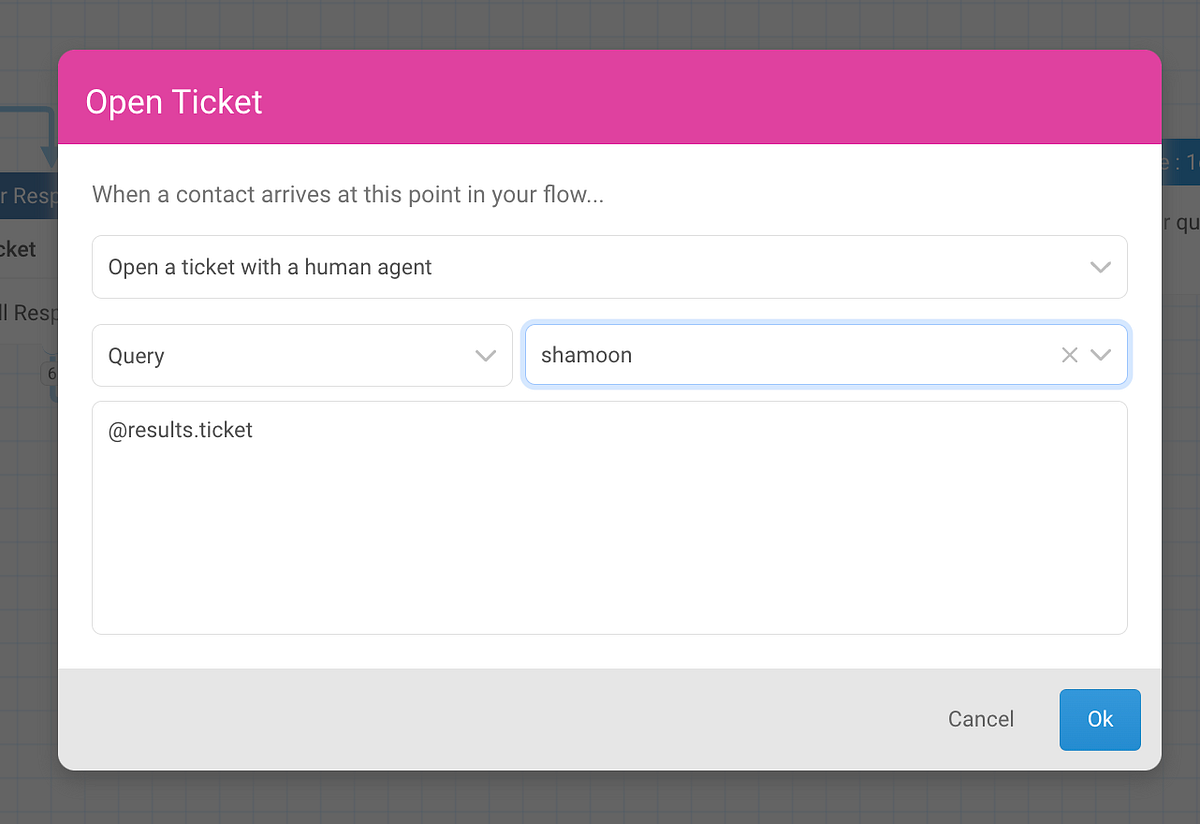Click Ok to save the ticket settings
This screenshot has width=1200, height=824.
click(1099, 719)
